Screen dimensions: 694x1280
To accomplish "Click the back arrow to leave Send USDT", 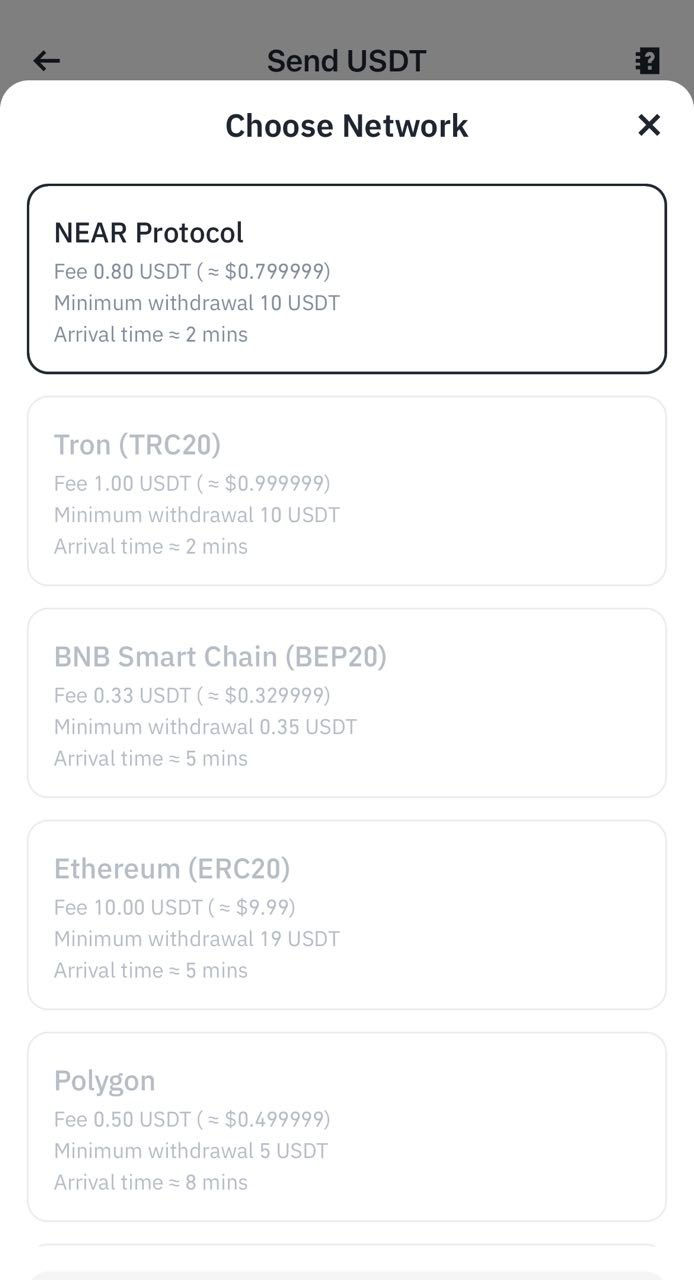I will click(46, 61).
